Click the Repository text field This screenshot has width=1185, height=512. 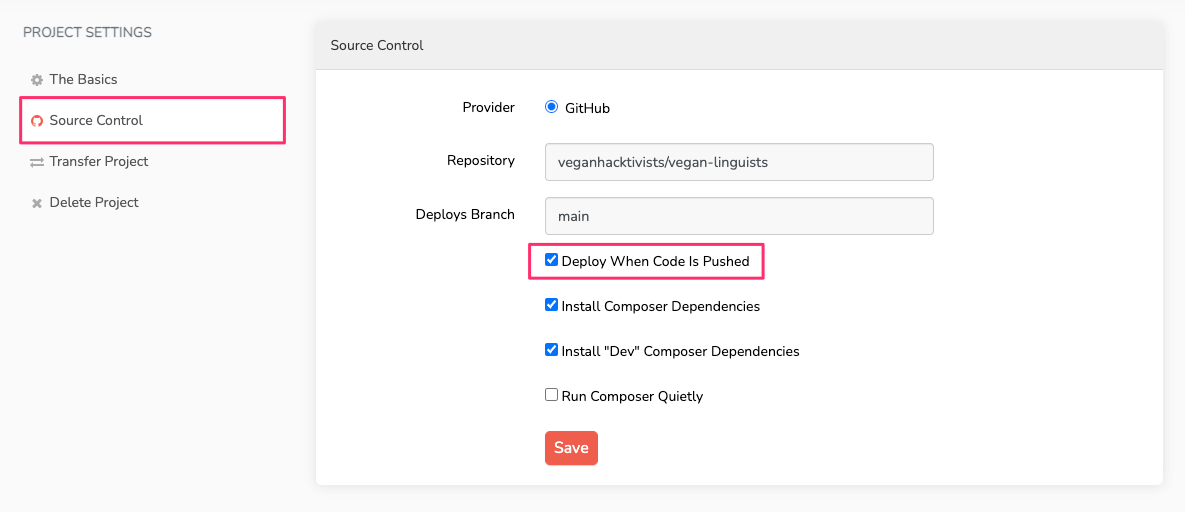tap(738, 162)
